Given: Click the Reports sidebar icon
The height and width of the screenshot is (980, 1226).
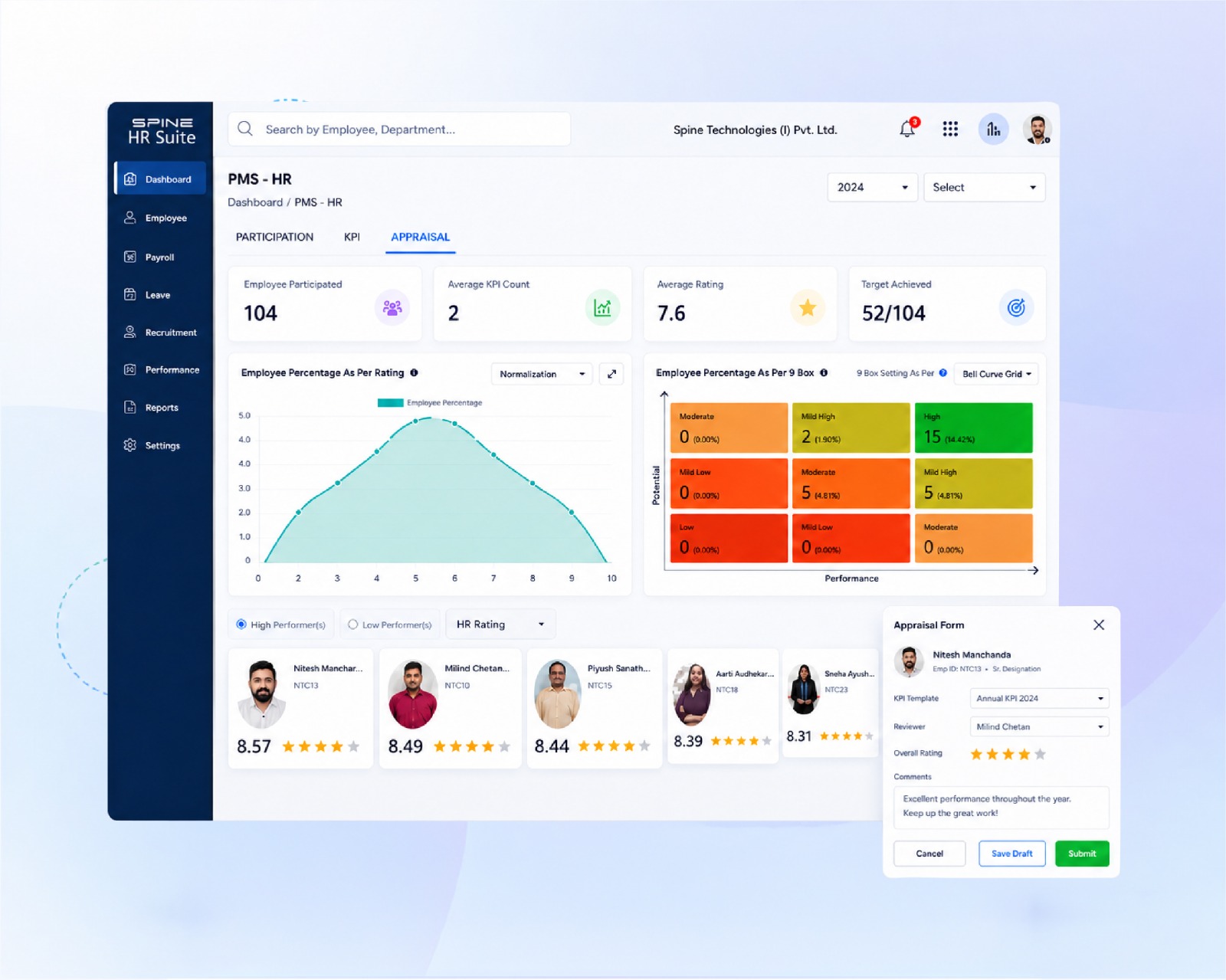Looking at the screenshot, I should 130,407.
